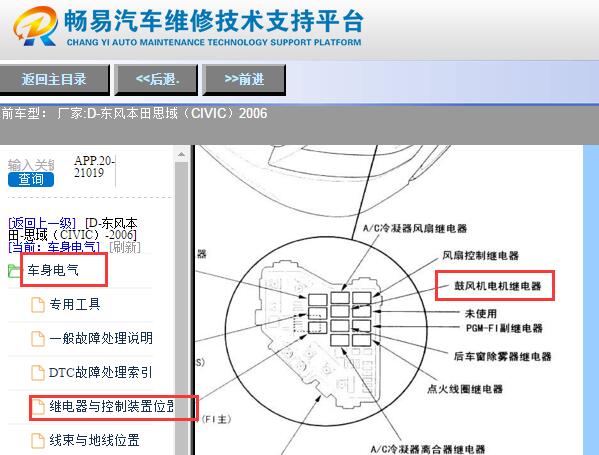
Task: Click 返回主目录 button
Action: tap(54, 79)
